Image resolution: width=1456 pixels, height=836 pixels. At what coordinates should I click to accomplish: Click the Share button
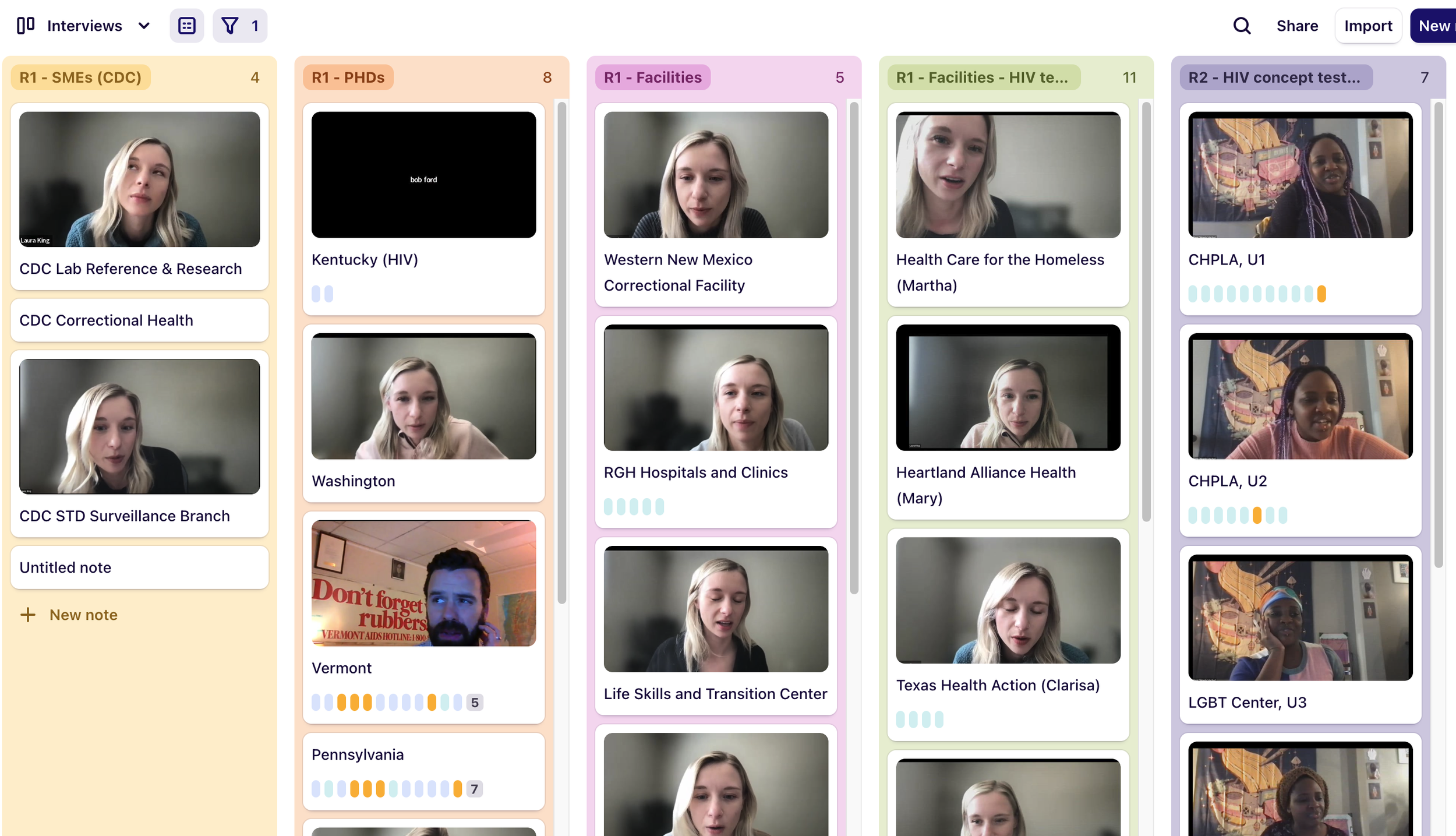[1297, 26]
